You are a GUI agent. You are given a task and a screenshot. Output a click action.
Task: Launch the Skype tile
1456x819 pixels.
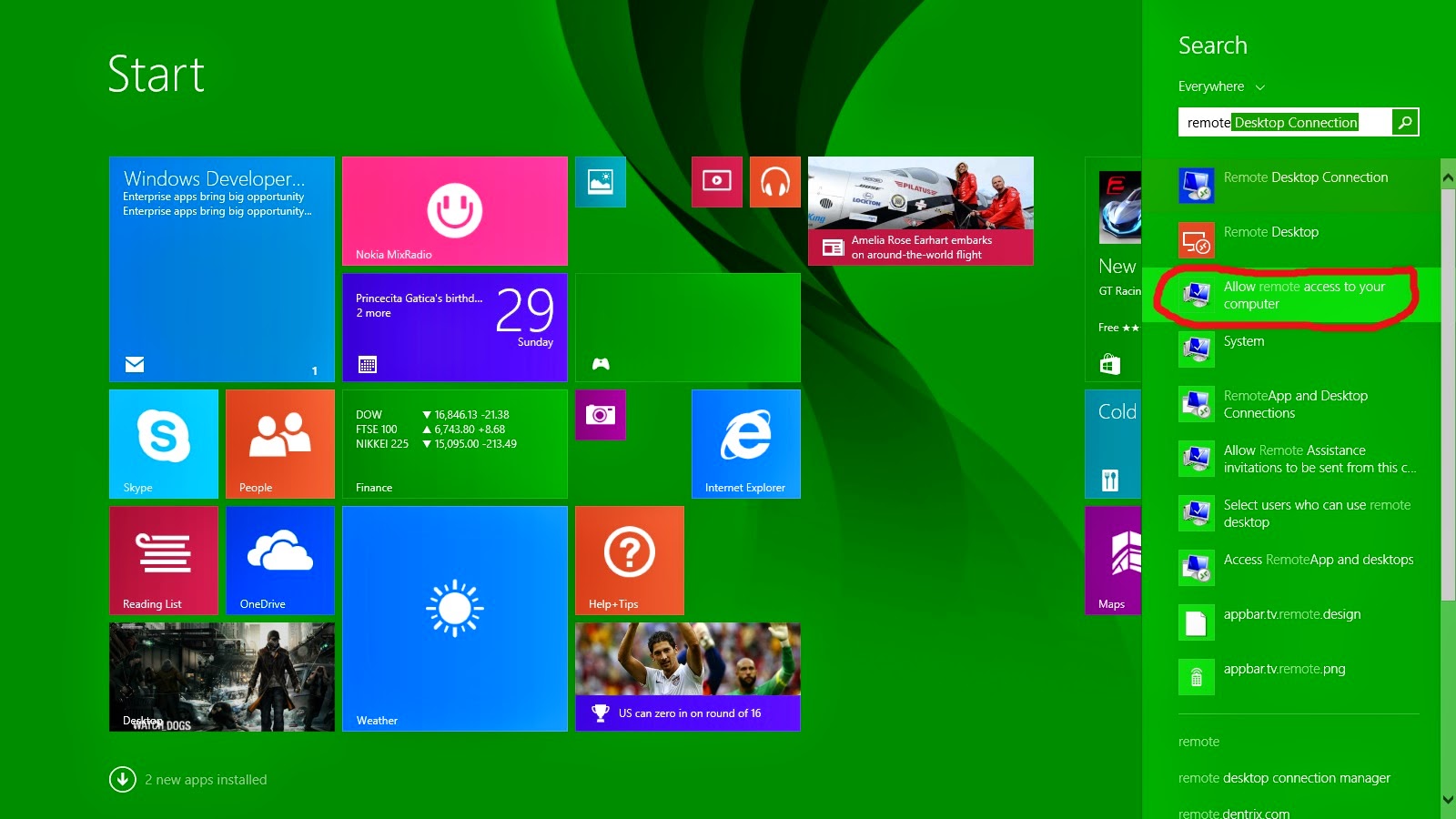[x=164, y=444]
